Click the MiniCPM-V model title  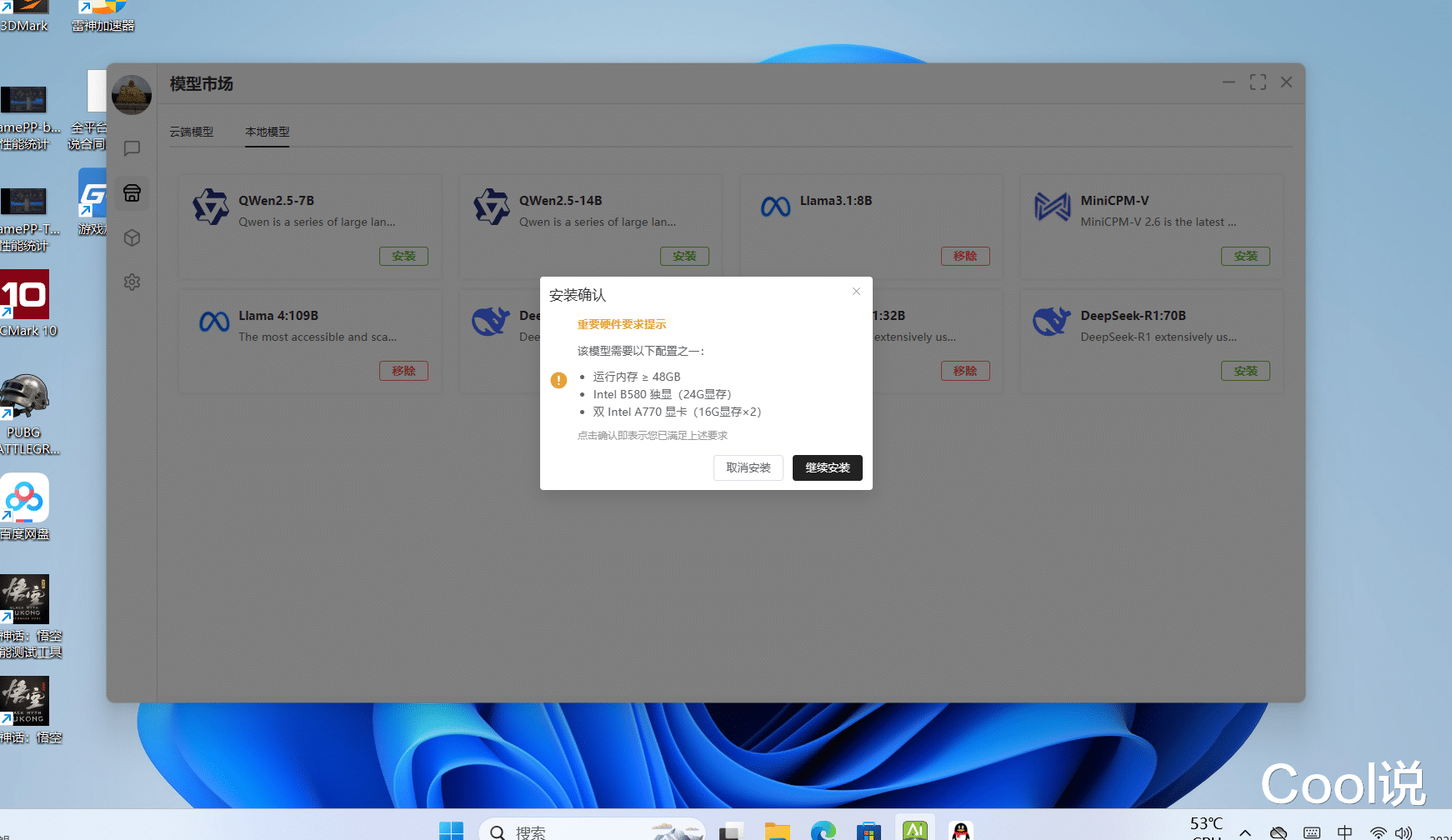1114,201
